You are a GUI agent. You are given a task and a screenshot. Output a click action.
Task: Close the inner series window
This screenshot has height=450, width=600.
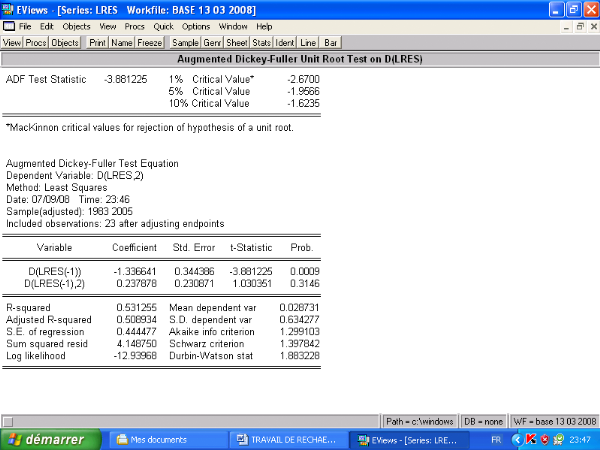coord(593,27)
